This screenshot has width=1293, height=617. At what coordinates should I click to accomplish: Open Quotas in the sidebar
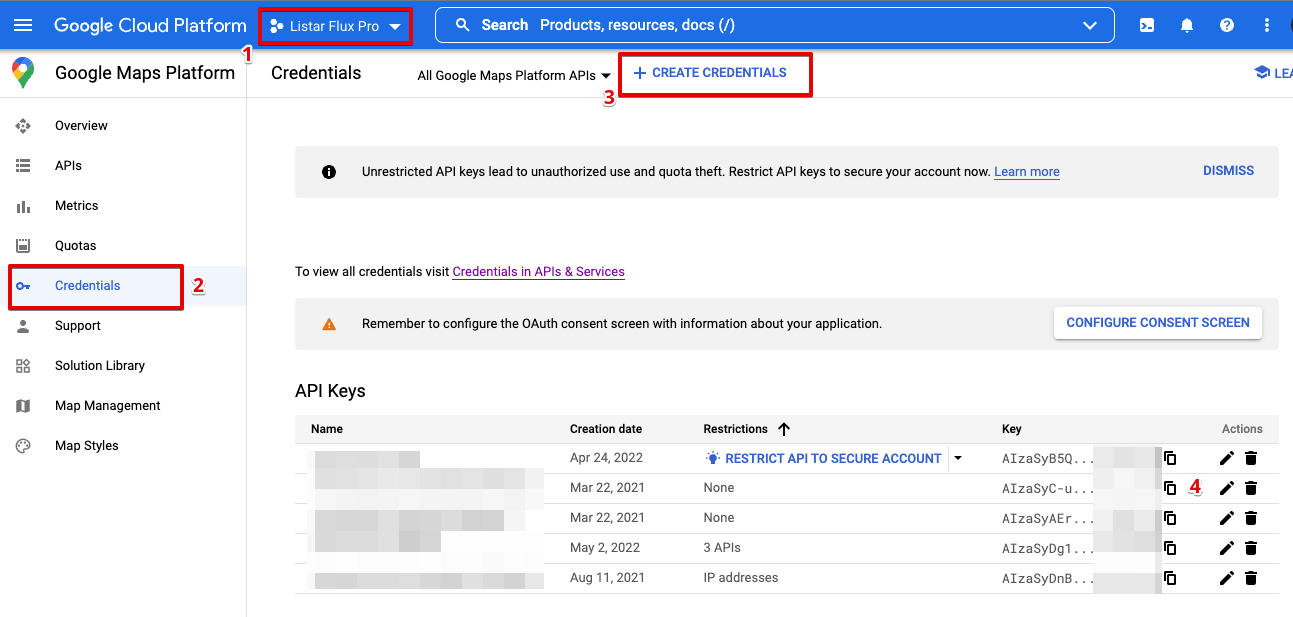click(123, 246)
